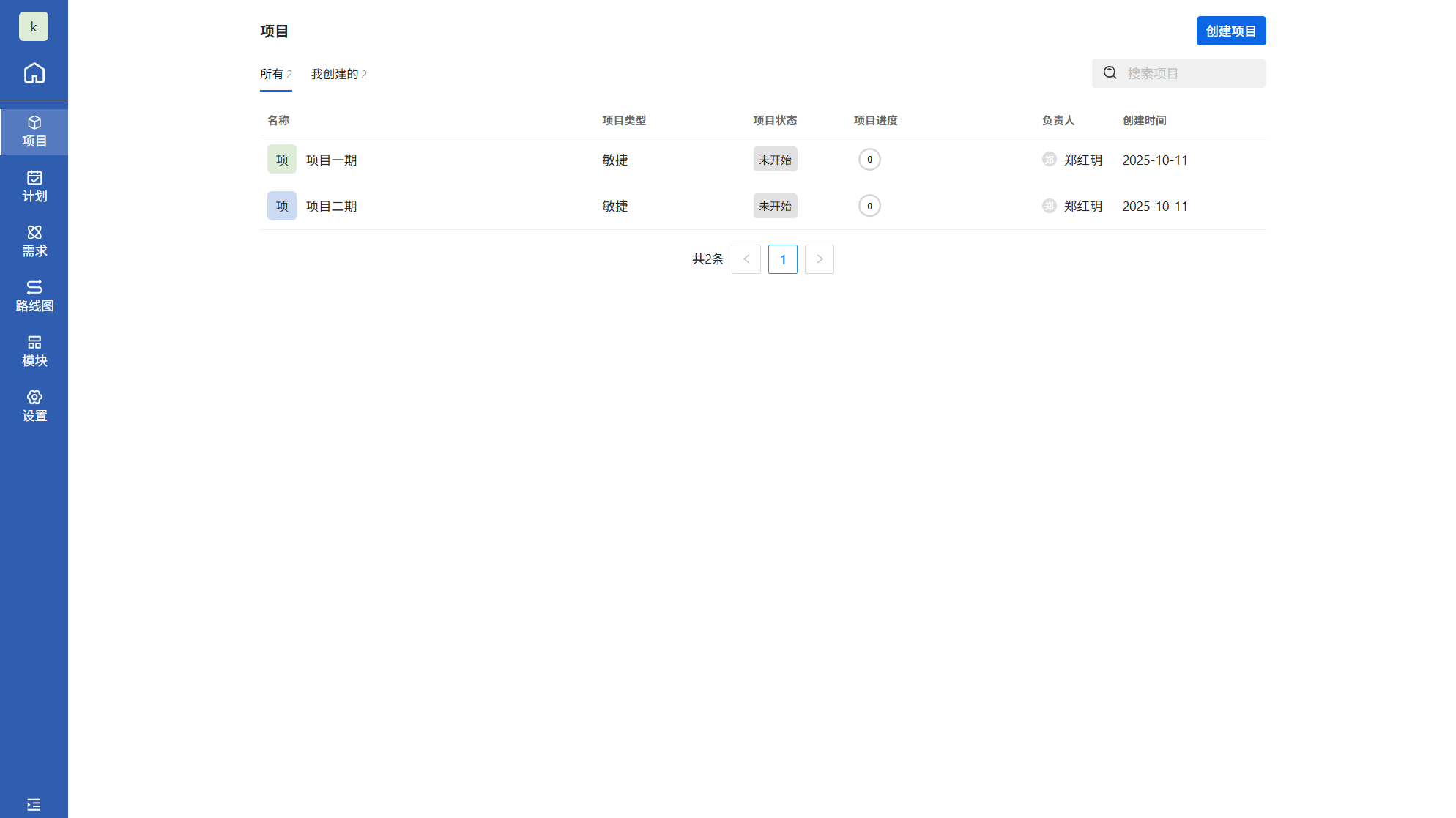This screenshot has height=818, width=1456.
Task: Collapse the sidebar with the bottom menu icon
Action: coord(34,804)
